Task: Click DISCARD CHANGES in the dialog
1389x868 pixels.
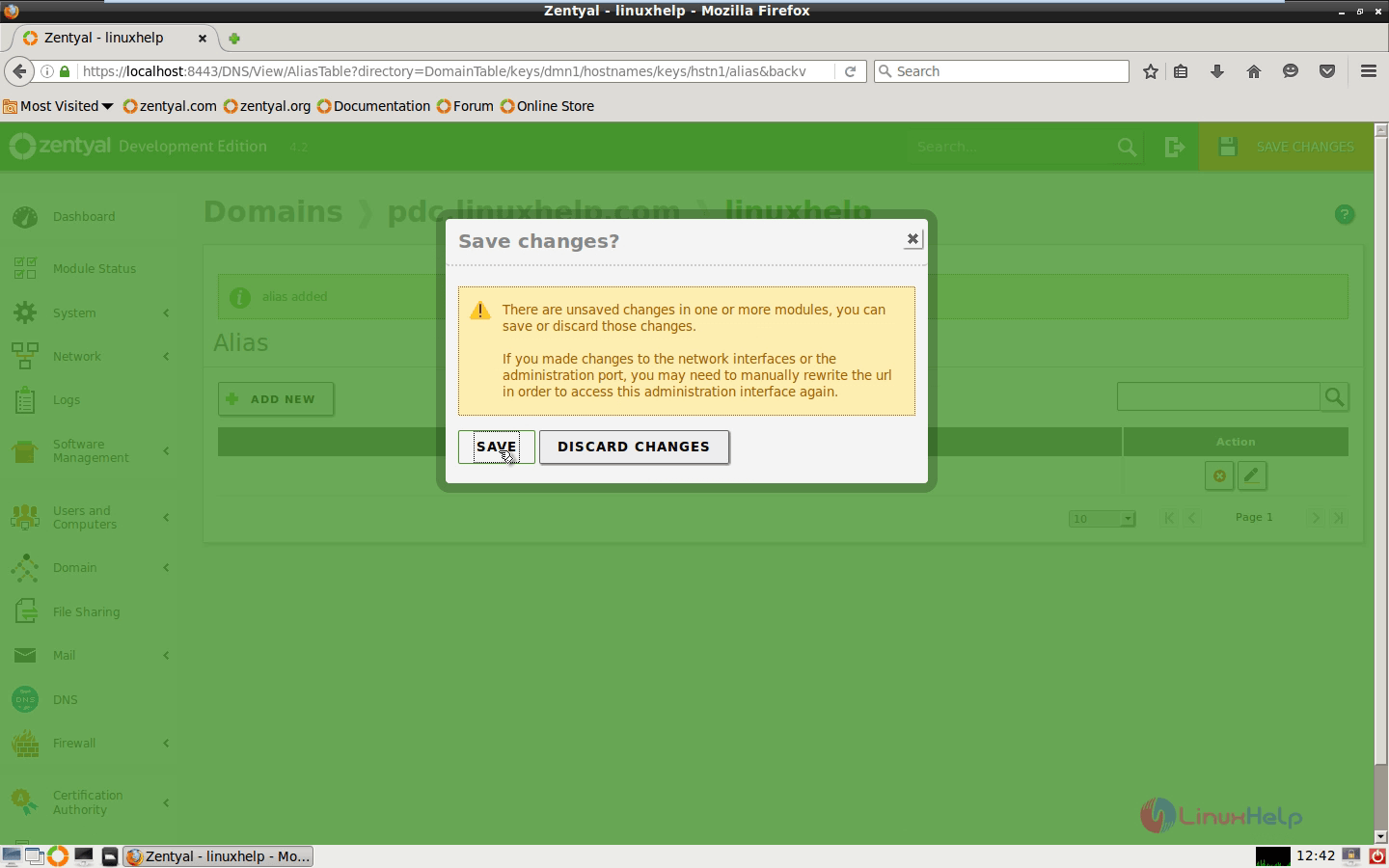Action: point(634,447)
